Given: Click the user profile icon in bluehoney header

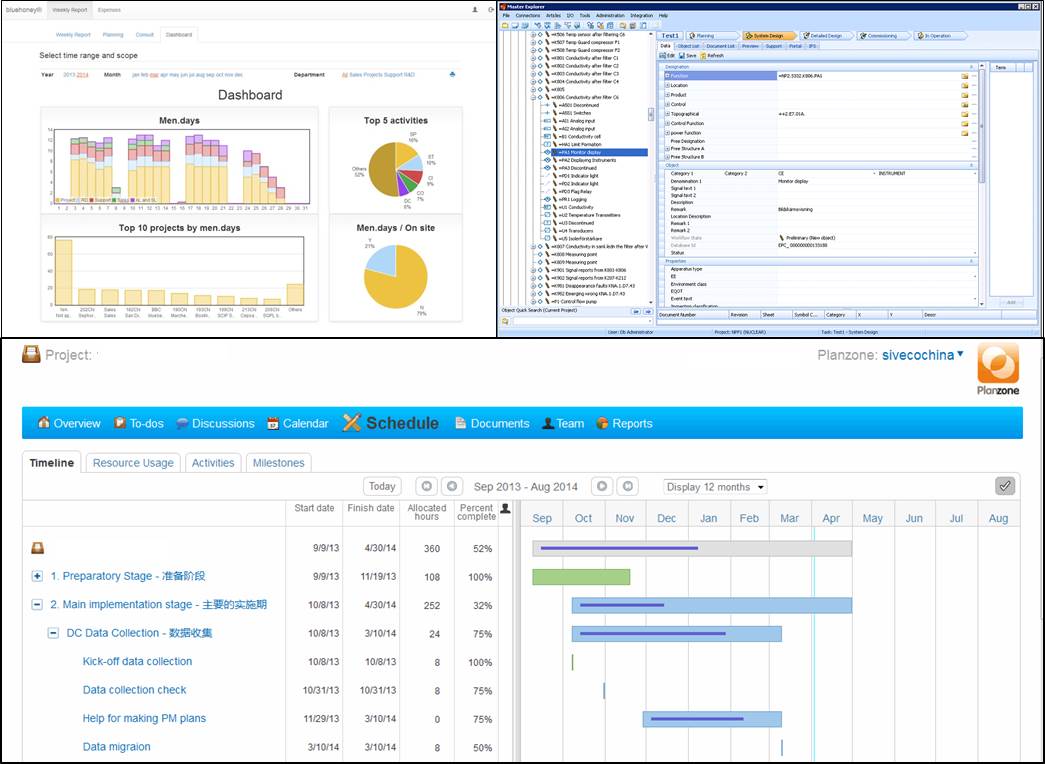Looking at the screenshot, I should [x=475, y=10].
